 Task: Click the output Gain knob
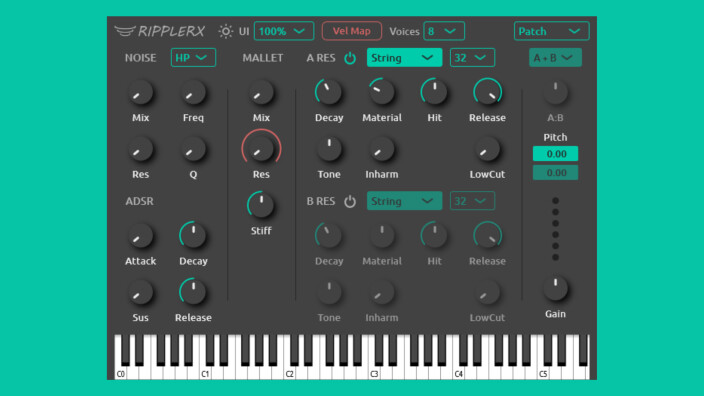[555, 288]
